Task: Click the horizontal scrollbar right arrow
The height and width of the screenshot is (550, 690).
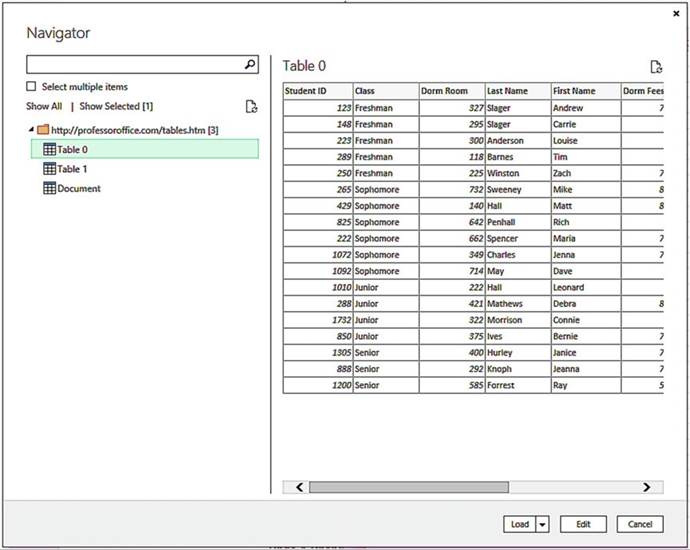Action: click(647, 487)
